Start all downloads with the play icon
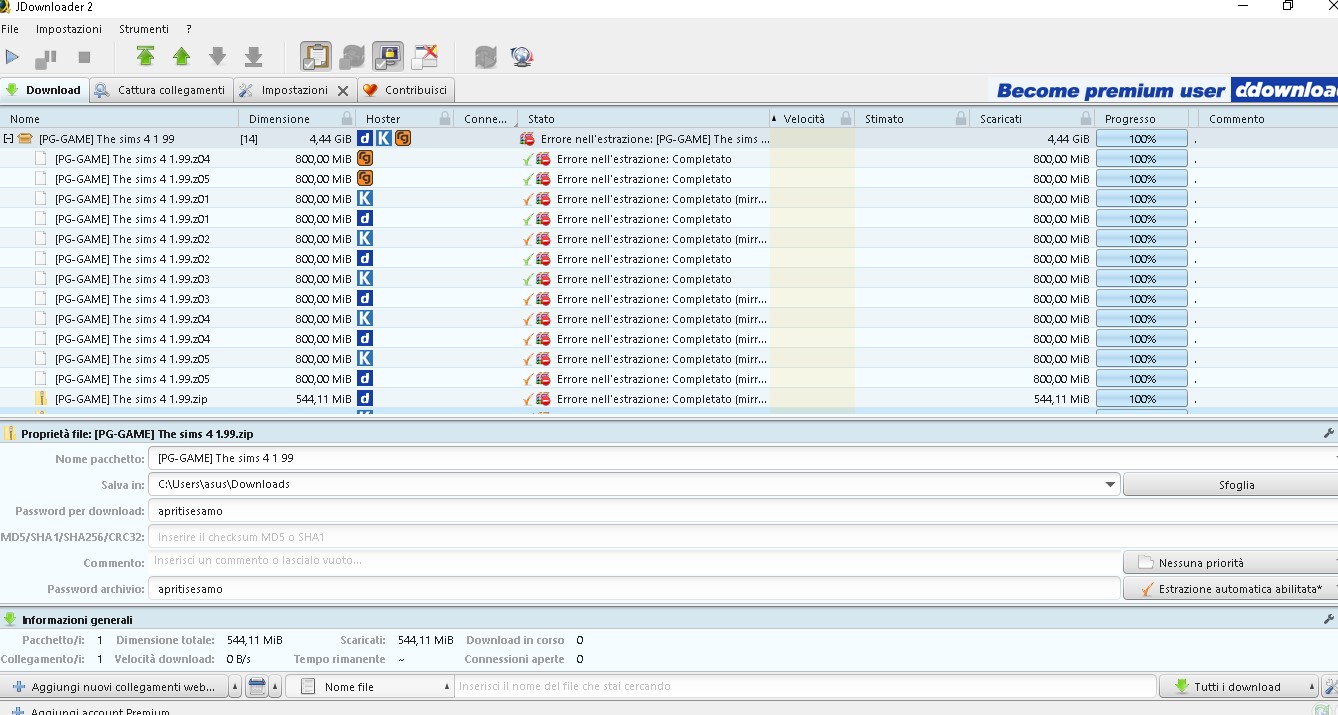1338x715 pixels. (x=13, y=57)
